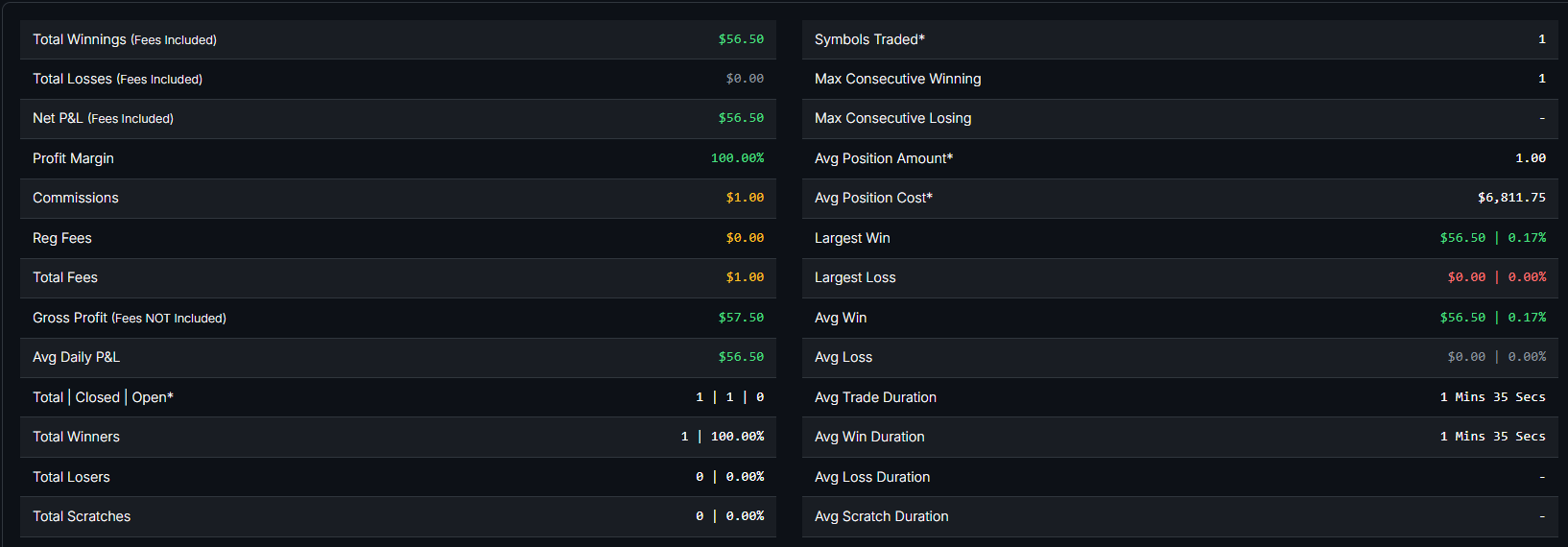Select the Avg Position Cost value $6,811.75
This screenshot has height=547, width=1568.
[1511, 198]
